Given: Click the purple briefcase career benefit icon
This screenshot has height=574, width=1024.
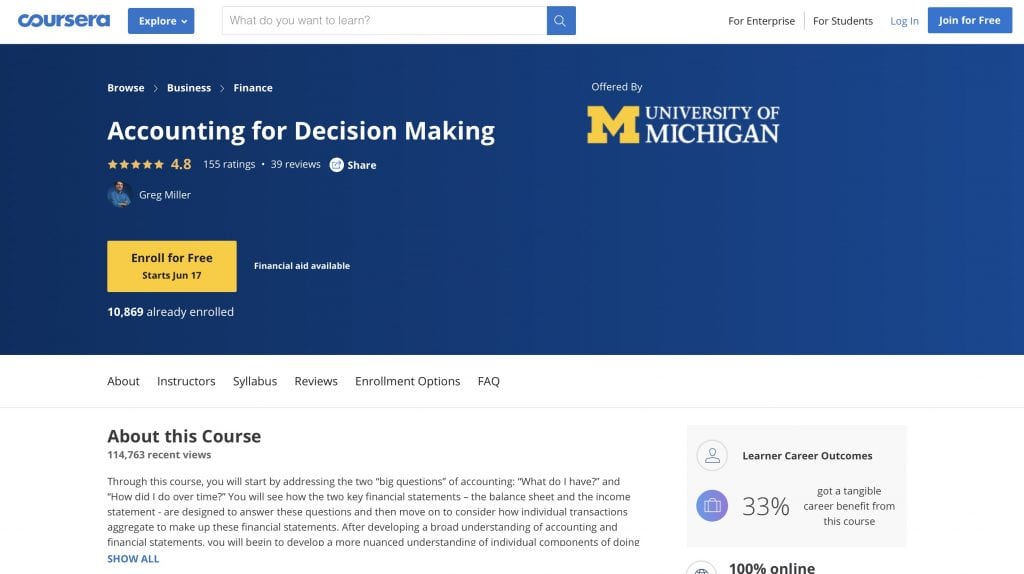Looking at the screenshot, I should click(x=712, y=505).
